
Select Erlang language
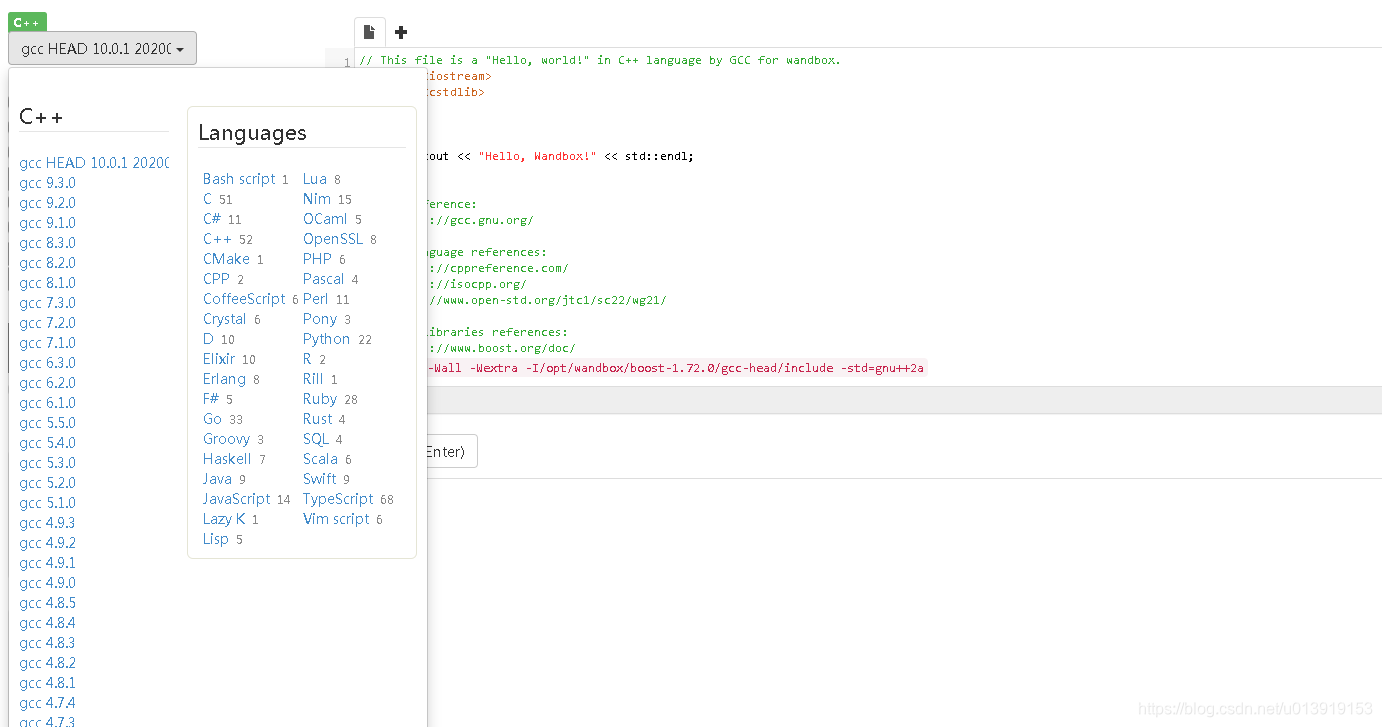click(x=224, y=379)
